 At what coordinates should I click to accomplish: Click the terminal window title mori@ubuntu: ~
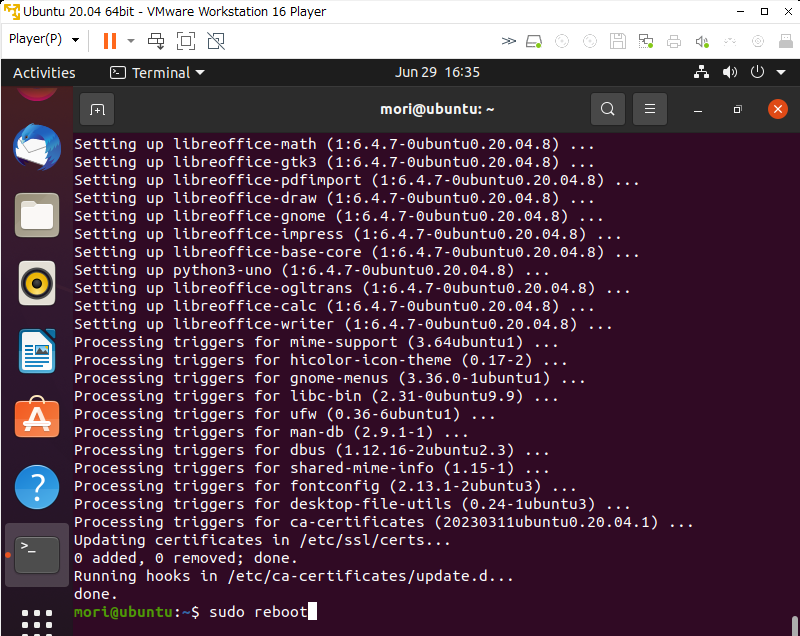click(x=437, y=109)
